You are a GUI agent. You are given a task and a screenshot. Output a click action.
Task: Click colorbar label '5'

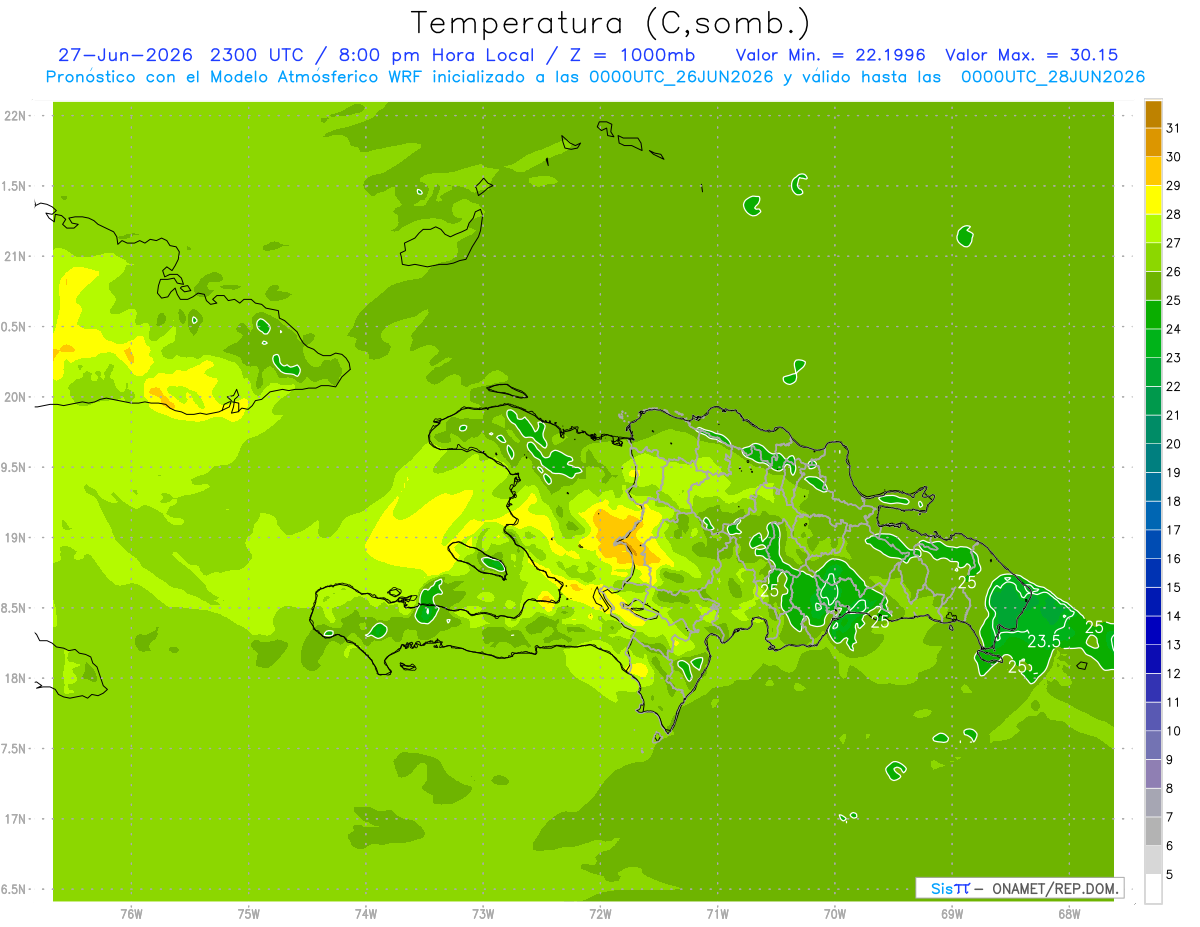click(1170, 875)
